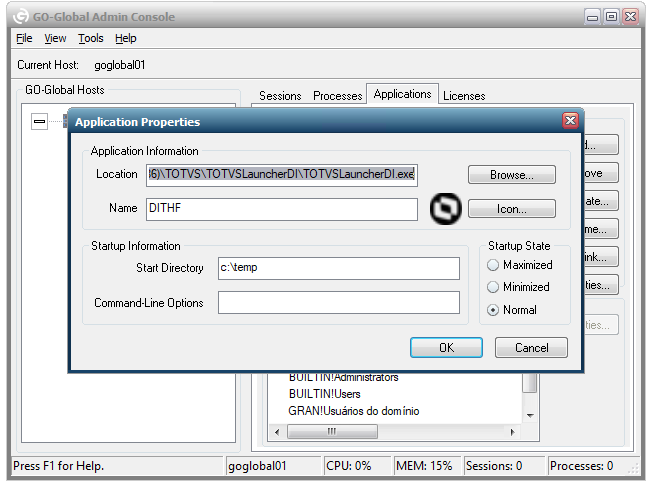Select BUILTIN!Administrators in the list

click(x=344, y=377)
